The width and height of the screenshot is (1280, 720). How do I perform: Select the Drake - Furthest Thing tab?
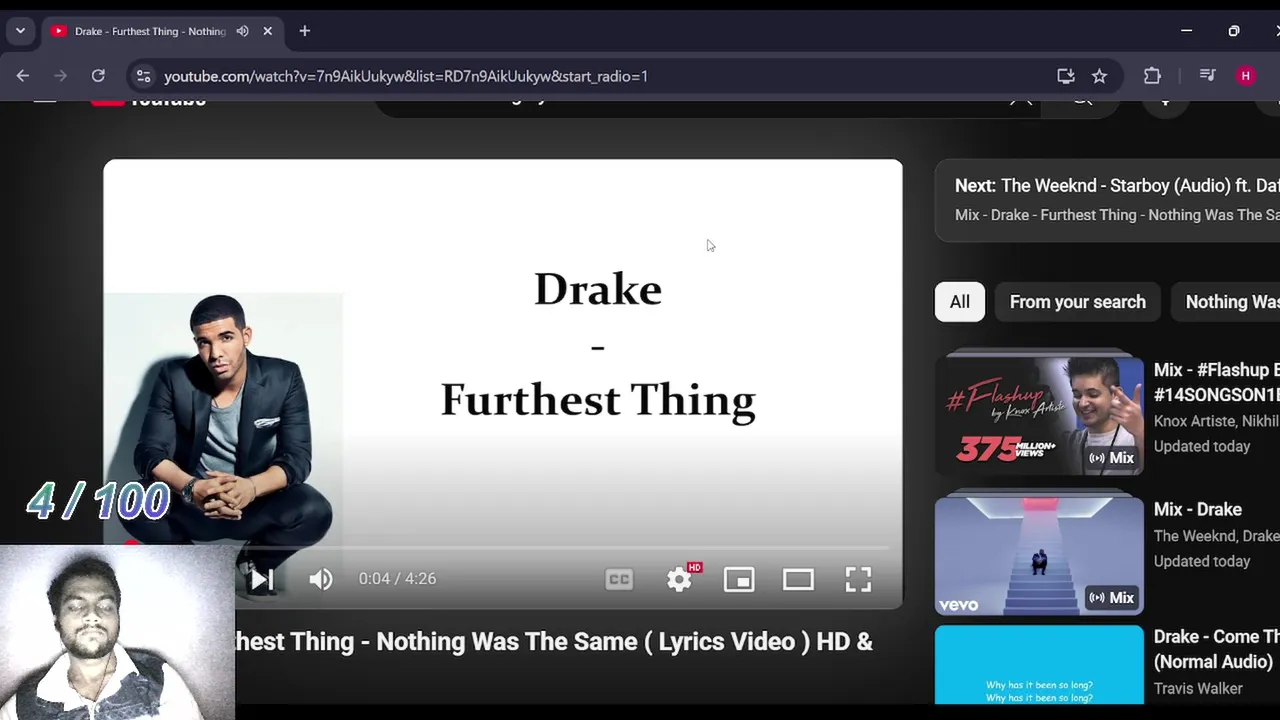150,31
